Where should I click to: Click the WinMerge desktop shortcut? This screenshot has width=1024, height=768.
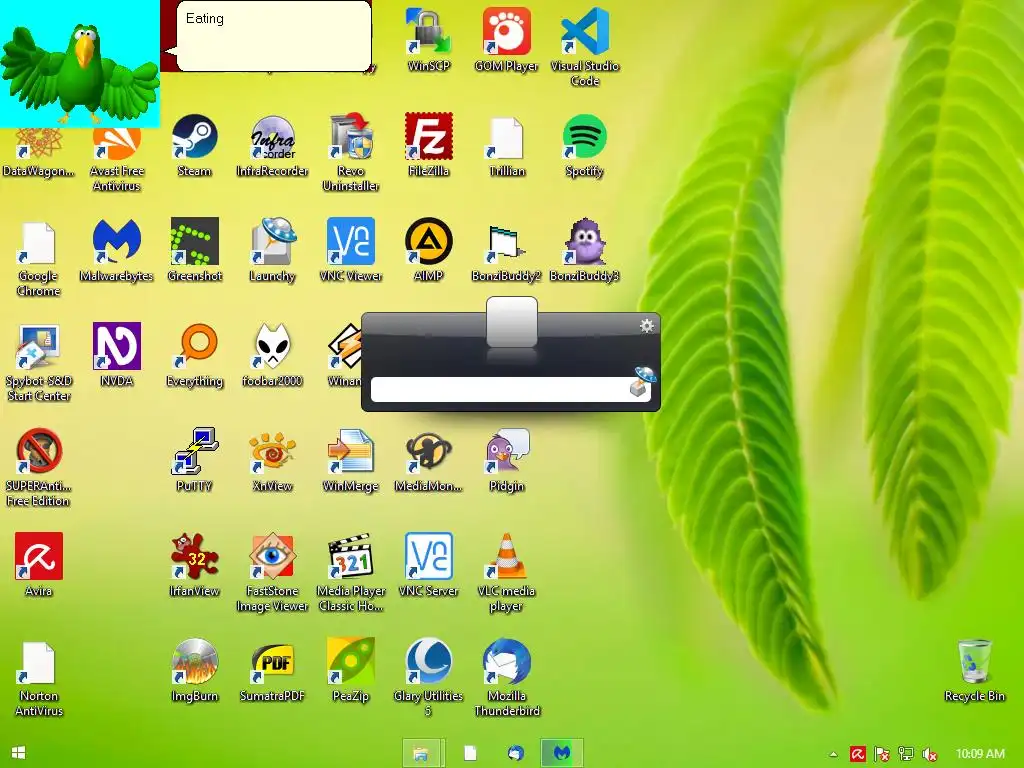(351, 460)
